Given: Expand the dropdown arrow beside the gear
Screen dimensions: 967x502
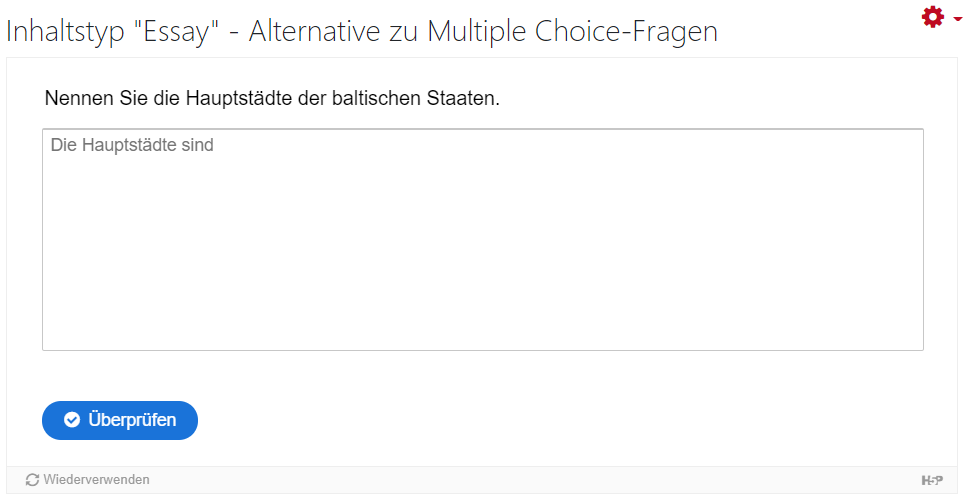Looking at the screenshot, I should click(x=957, y=19).
